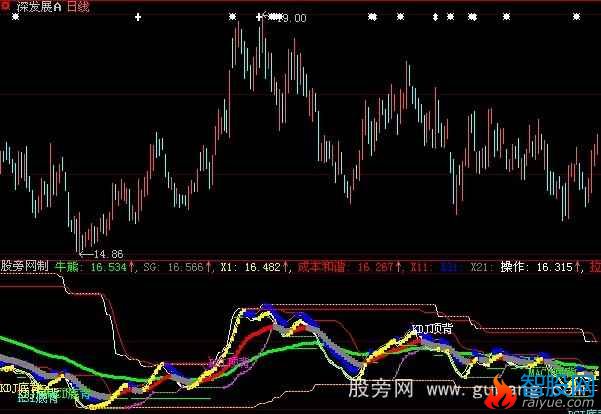Image resolution: width=601 pixels, height=414 pixels.
Task: Click the 日线 period label
Action: tap(78, 7)
